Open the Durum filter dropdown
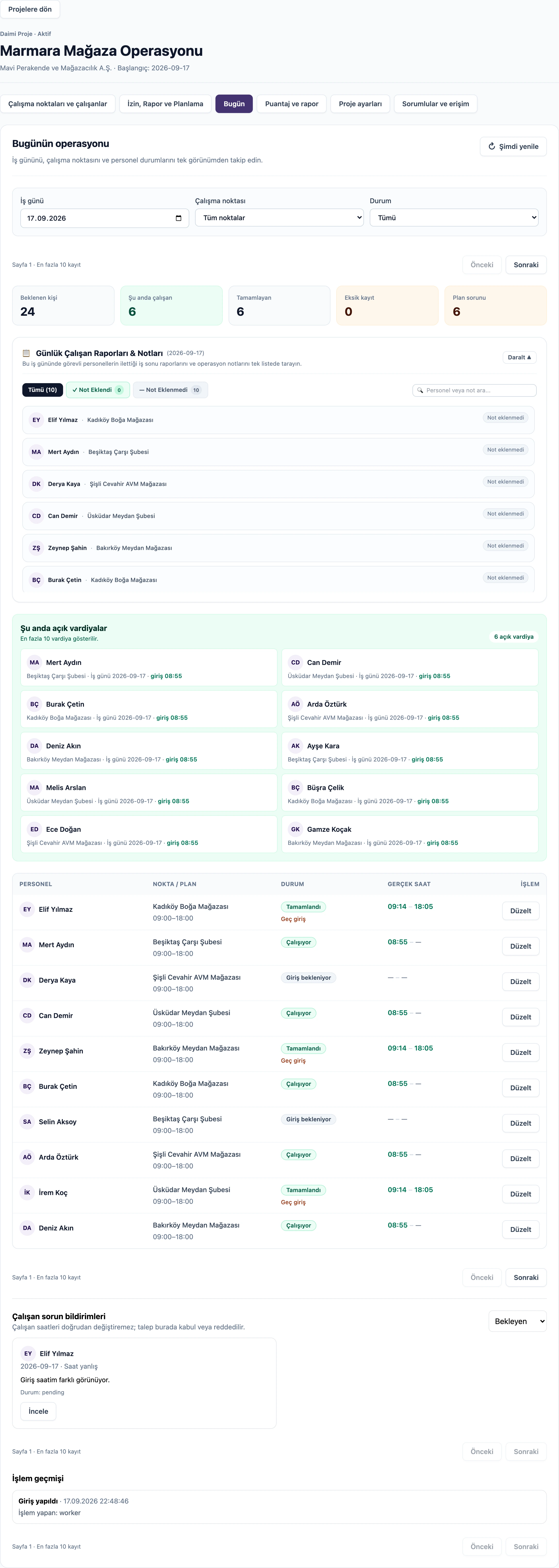 [454, 217]
